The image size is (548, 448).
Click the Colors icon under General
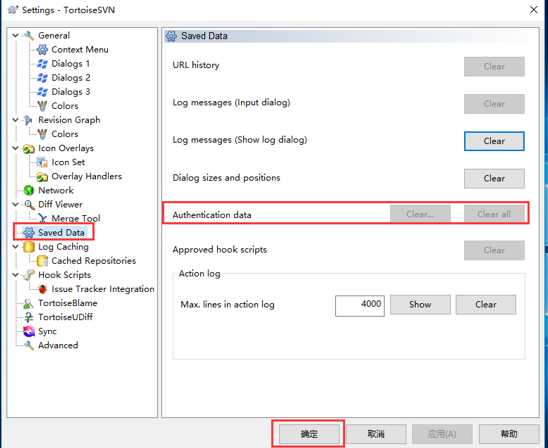[42, 106]
